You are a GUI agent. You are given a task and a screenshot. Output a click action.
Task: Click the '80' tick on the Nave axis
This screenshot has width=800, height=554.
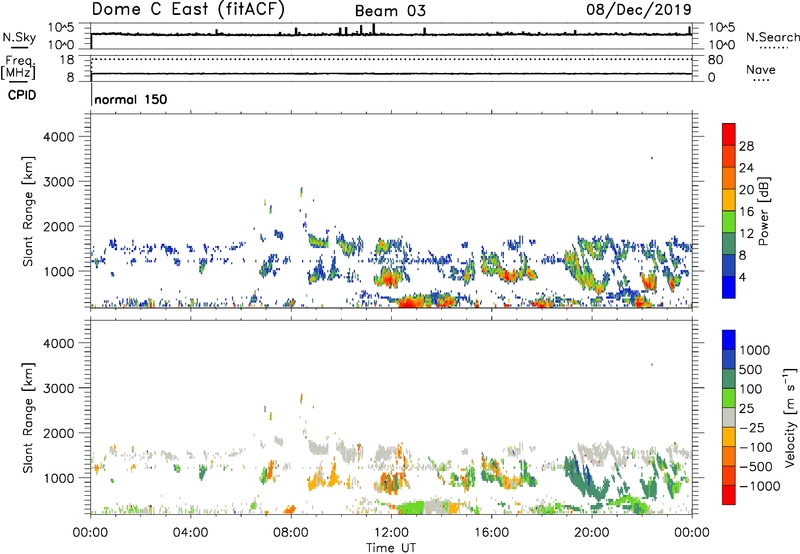[716, 60]
